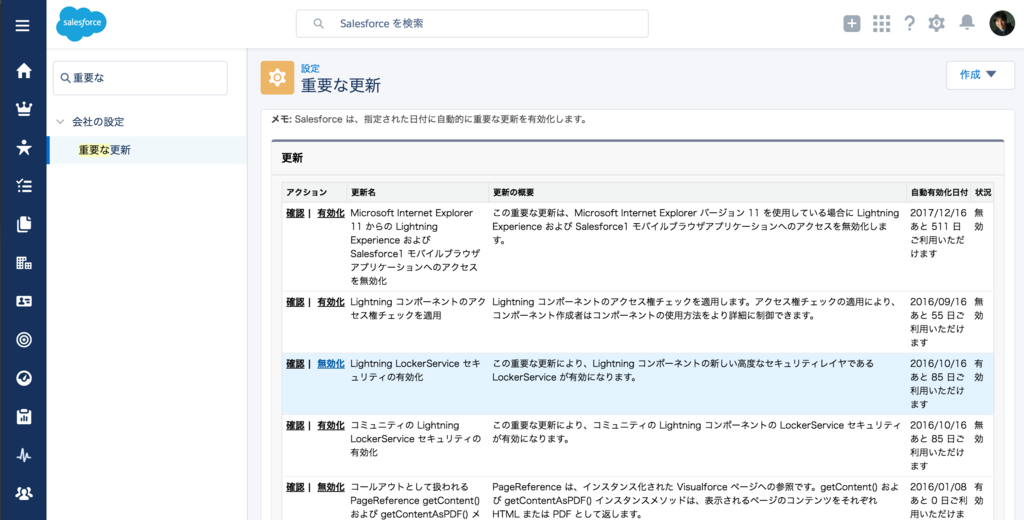Viewport: 1024px width, 520px height.
Task: Go to the Home icon in the sidebar
Action: pos(24,71)
